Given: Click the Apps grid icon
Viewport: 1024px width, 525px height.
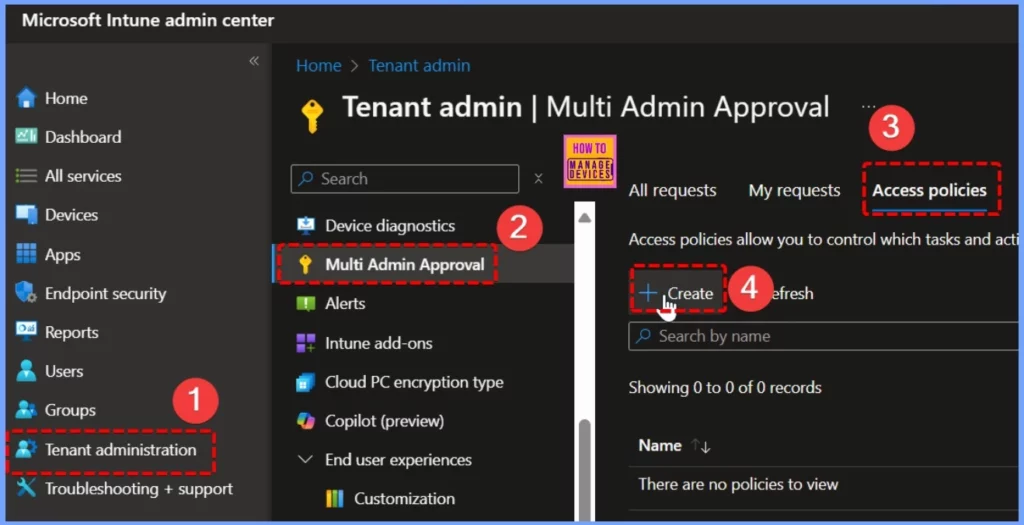Looking at the screenshot, I should pyautogui.click(x=26, y=254).
